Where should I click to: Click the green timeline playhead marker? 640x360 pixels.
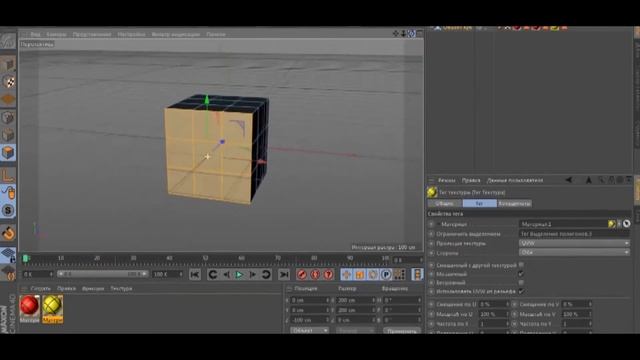pos(25,258)
